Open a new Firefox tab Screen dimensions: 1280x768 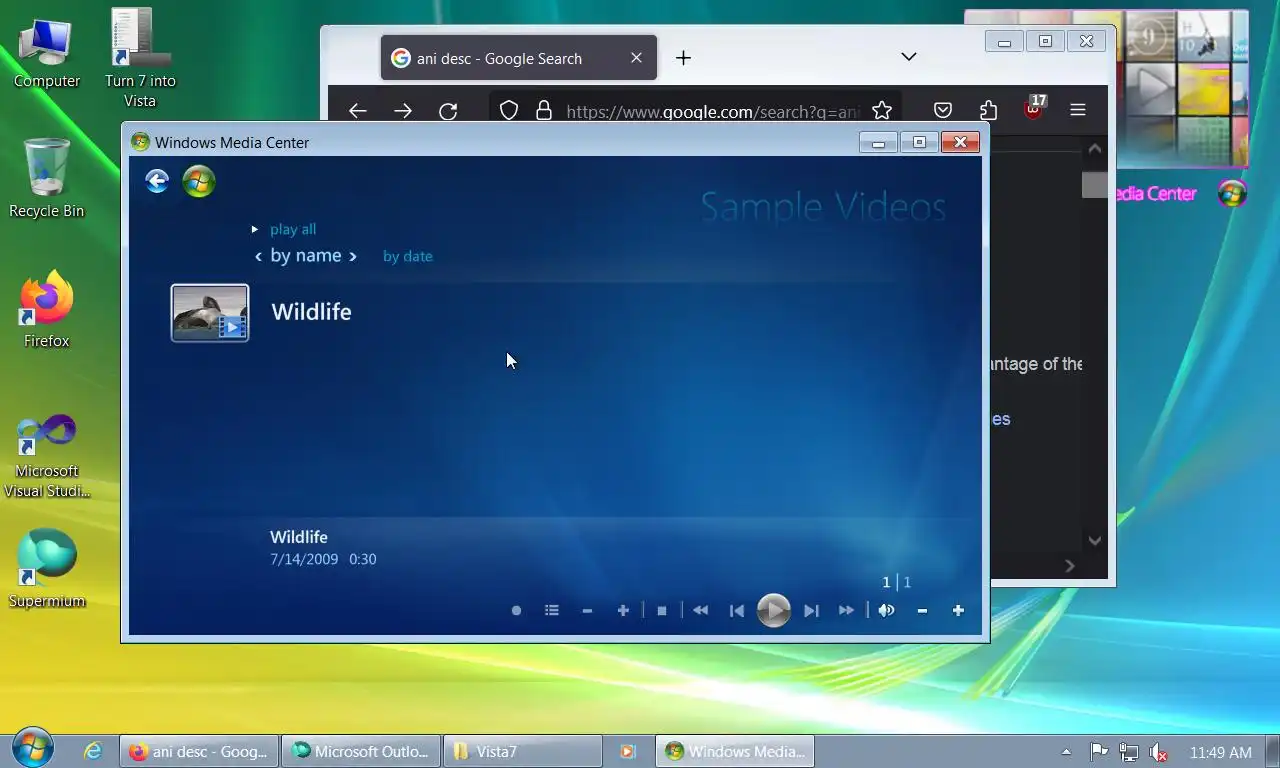coord(683,58)
